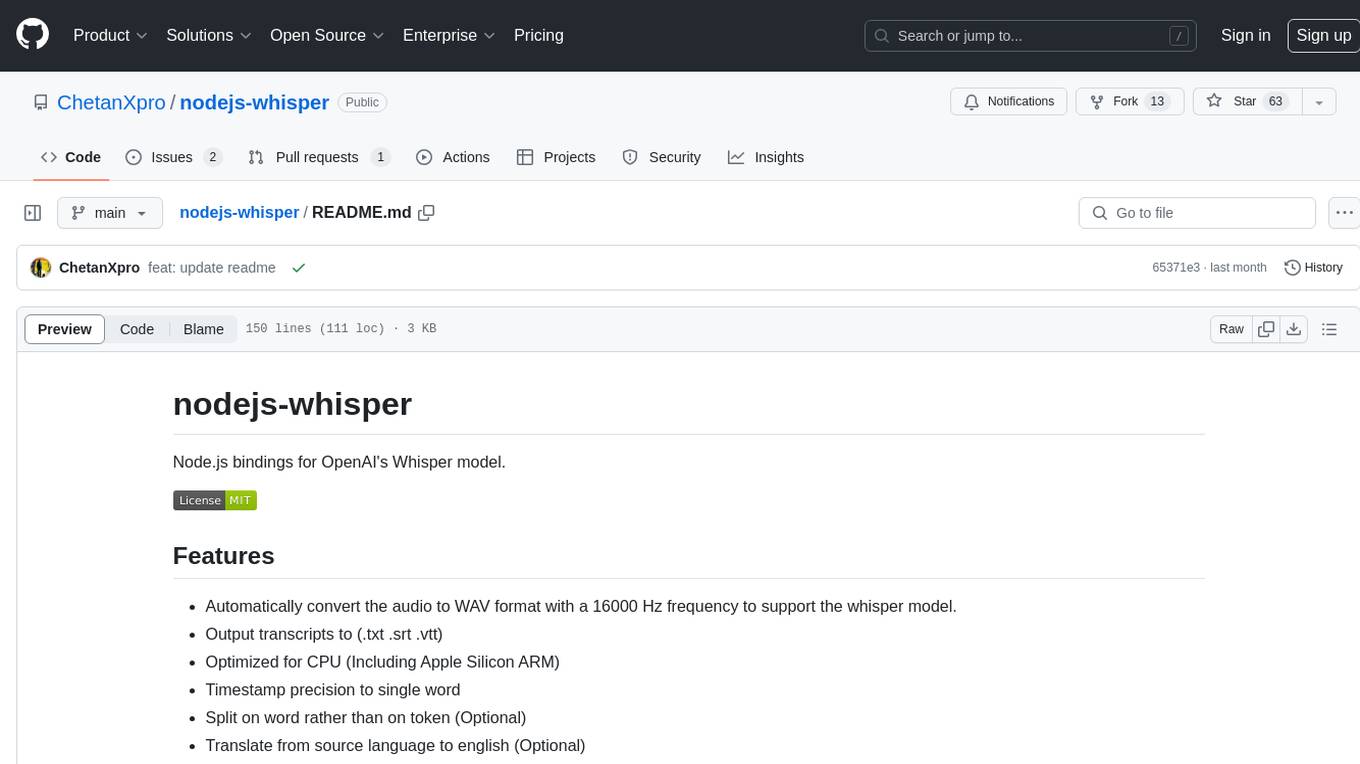1360x764 pixels.
Task: Expand the Enterprise menu
Action: point(449,35)
